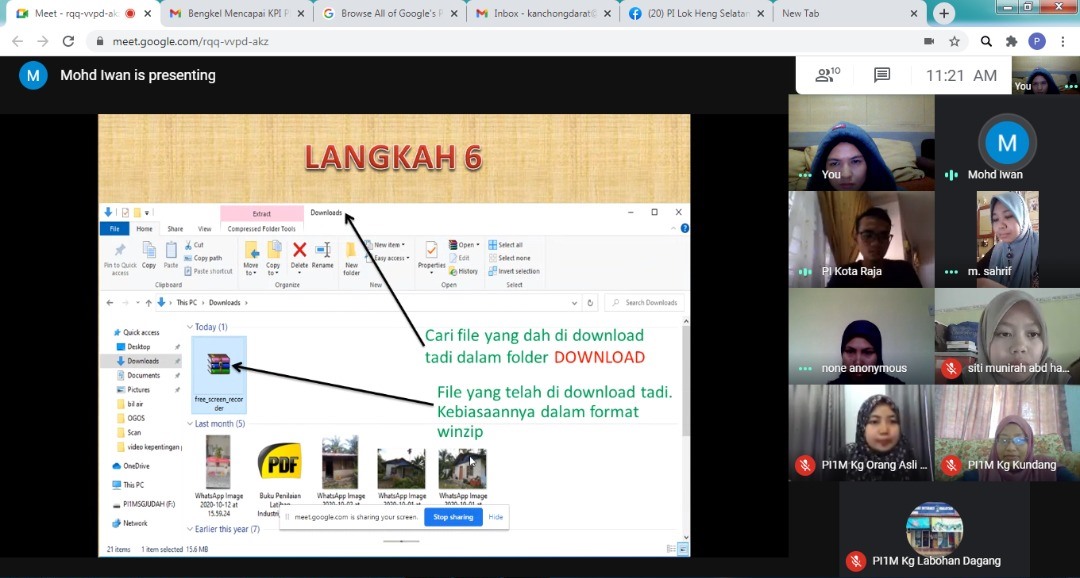Click the meet.google.com address bar
Viewport: 1080px width, 578px height.
(x=500, y=41)
